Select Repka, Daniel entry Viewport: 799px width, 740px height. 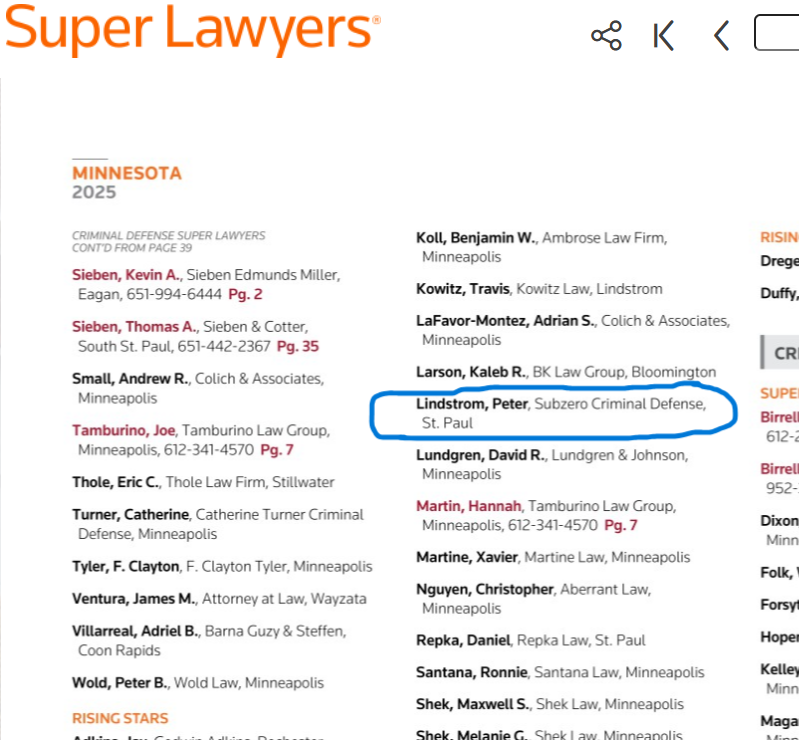tap(530, 640)
